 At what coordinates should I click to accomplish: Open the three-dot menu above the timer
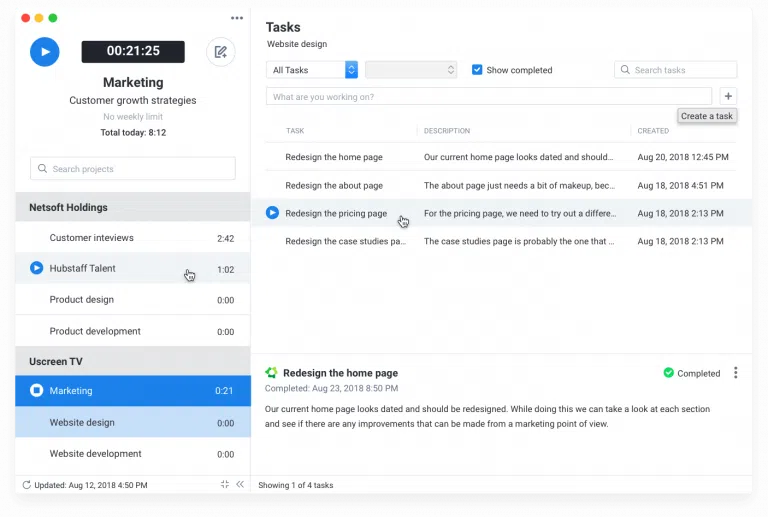coord(237,18)
